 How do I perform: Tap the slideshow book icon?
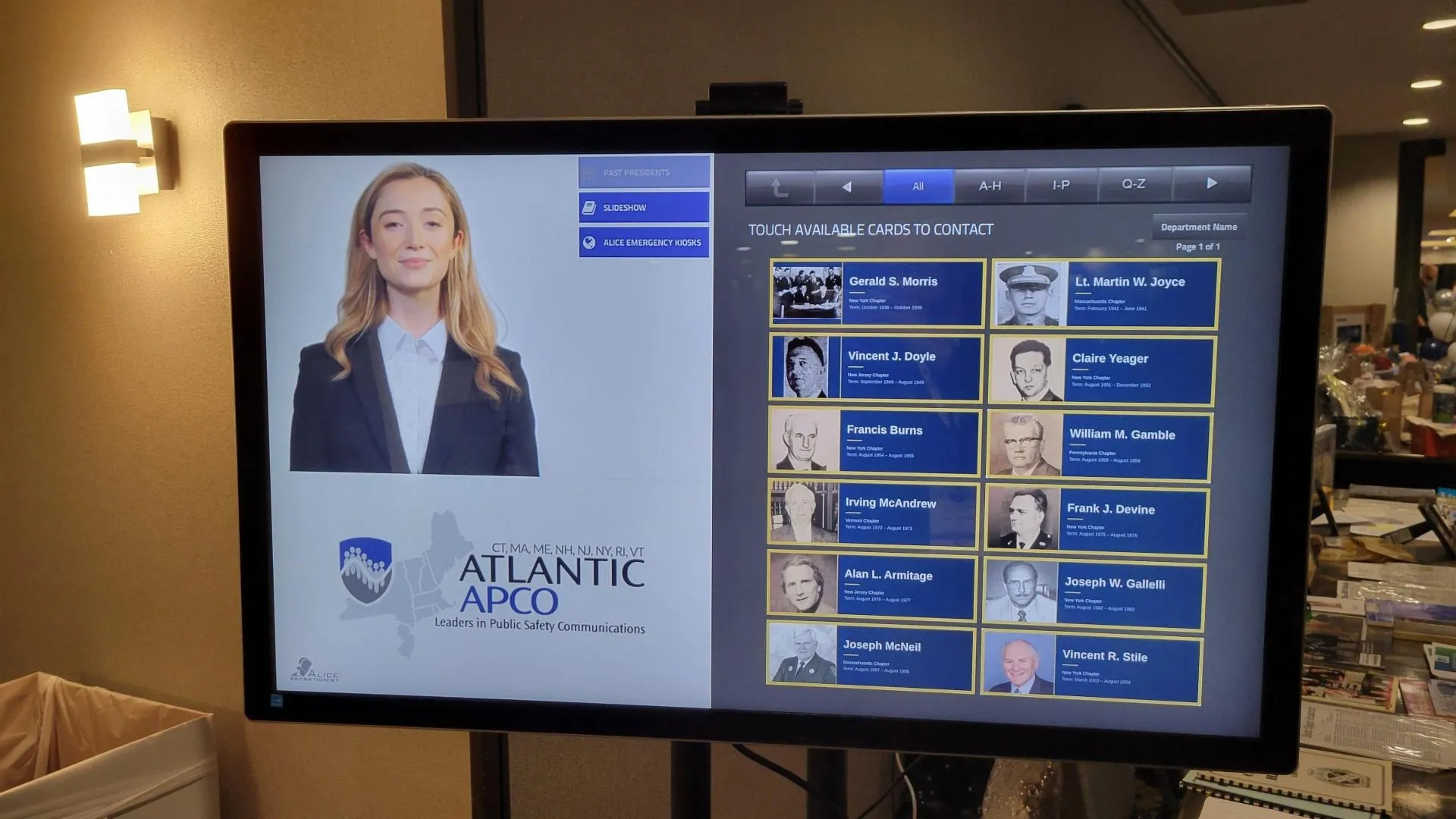(589, 207)
